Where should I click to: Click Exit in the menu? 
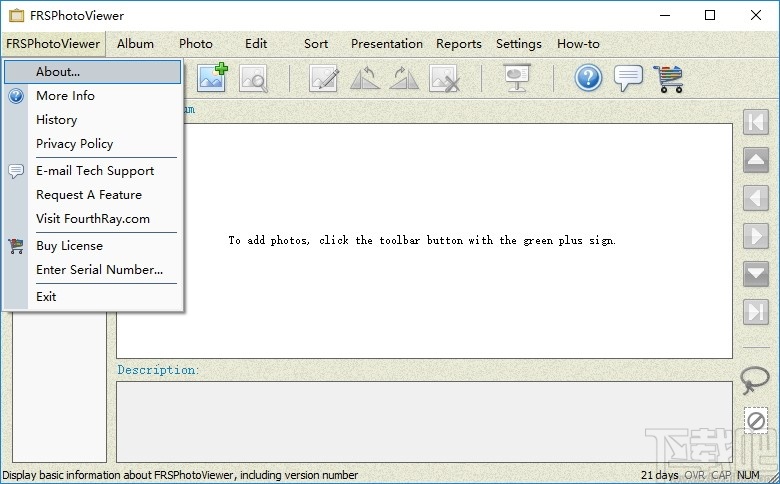tap(93, 296)
